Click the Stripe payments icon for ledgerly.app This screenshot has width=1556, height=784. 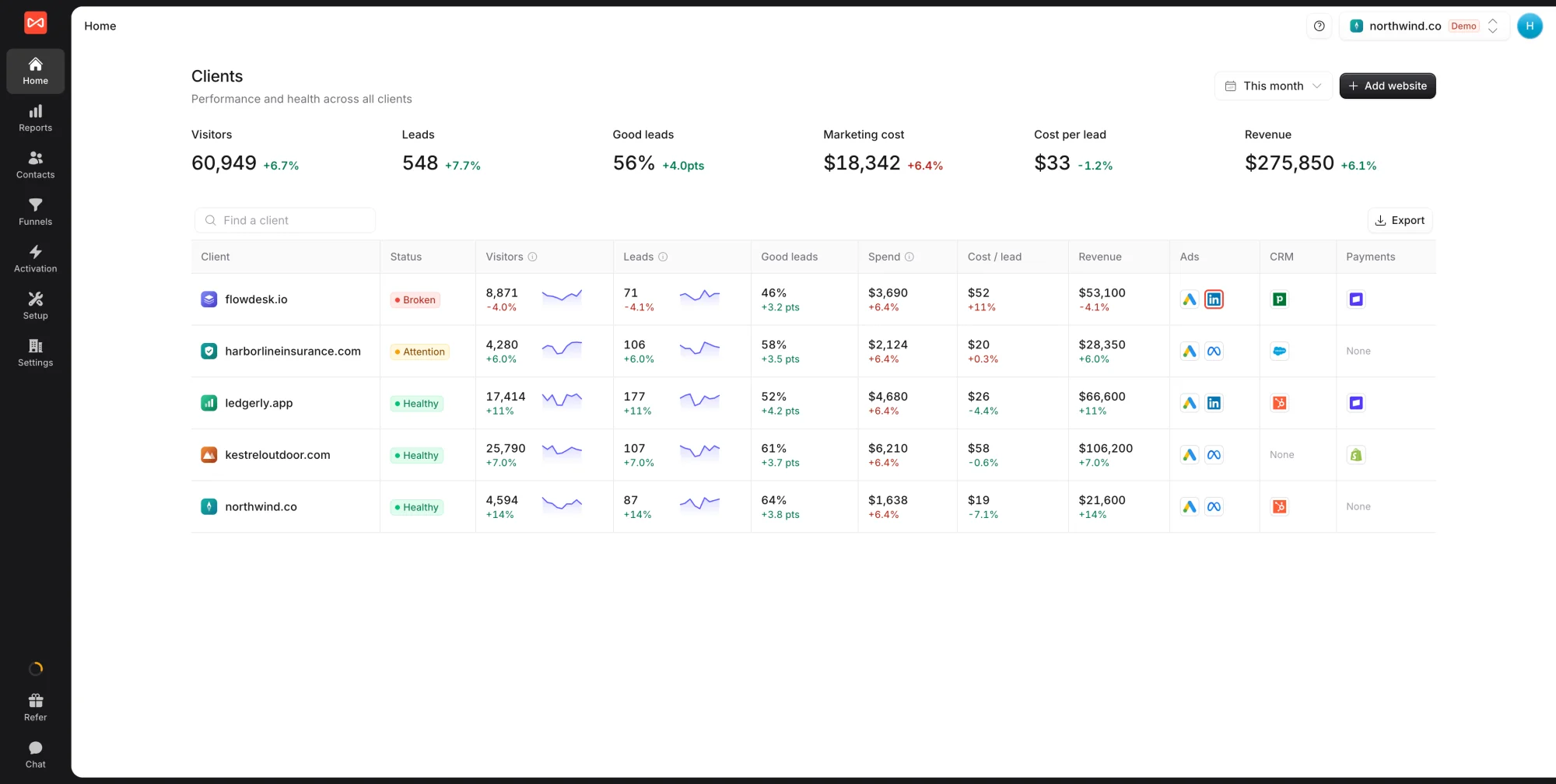click(x=1356, y=403)
